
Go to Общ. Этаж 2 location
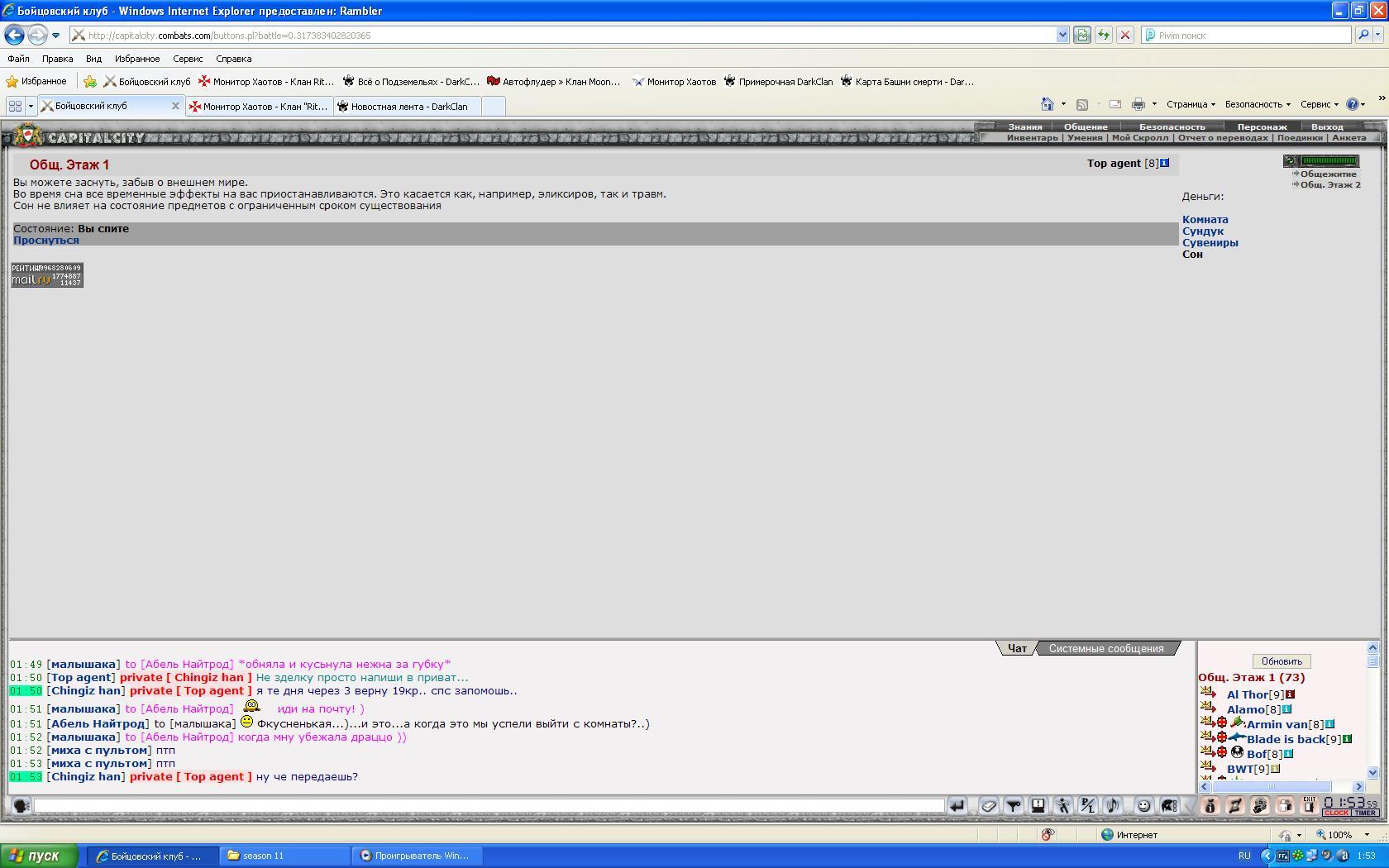(1330, 184)
